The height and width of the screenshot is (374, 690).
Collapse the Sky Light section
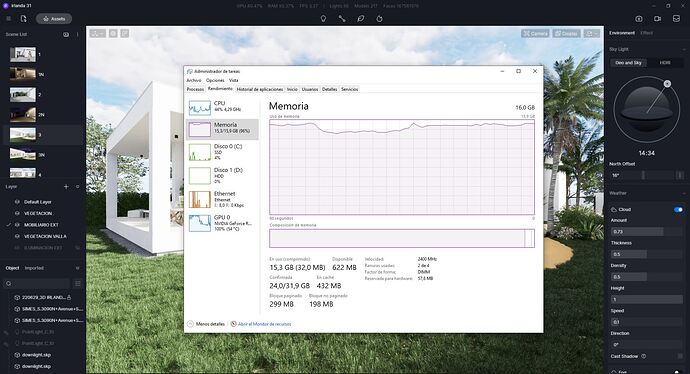tap(684, 49)
